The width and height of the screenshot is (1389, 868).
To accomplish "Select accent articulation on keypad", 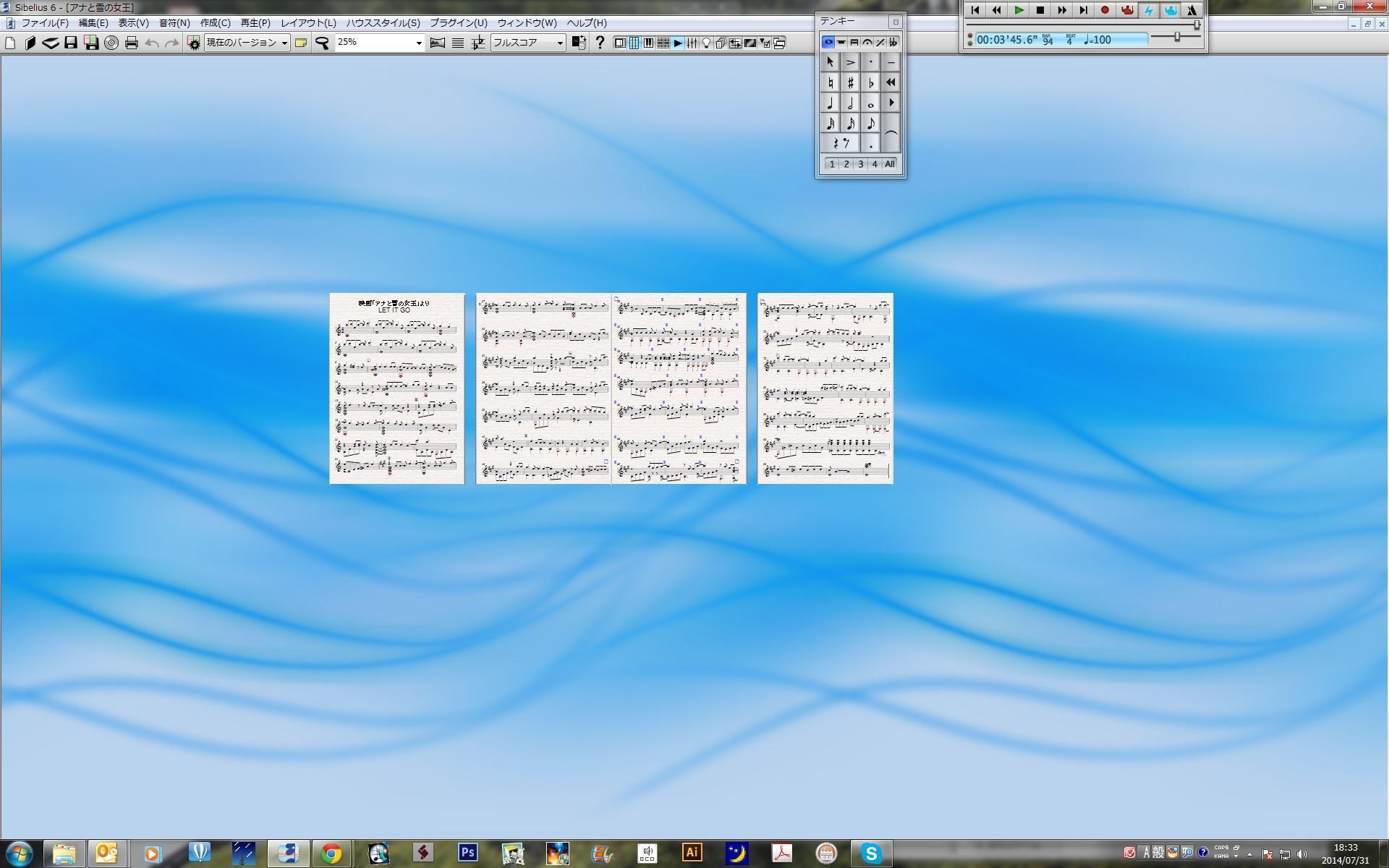I will [850, 62].
